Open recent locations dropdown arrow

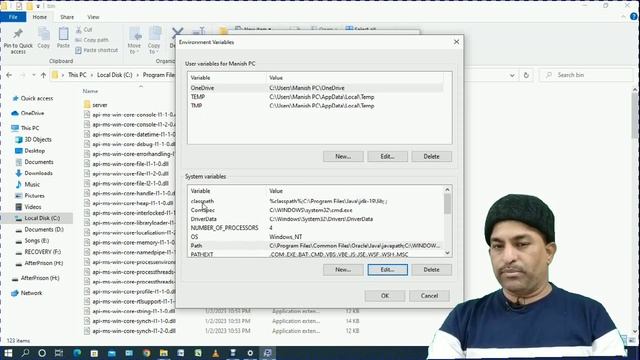coord(33,75)
